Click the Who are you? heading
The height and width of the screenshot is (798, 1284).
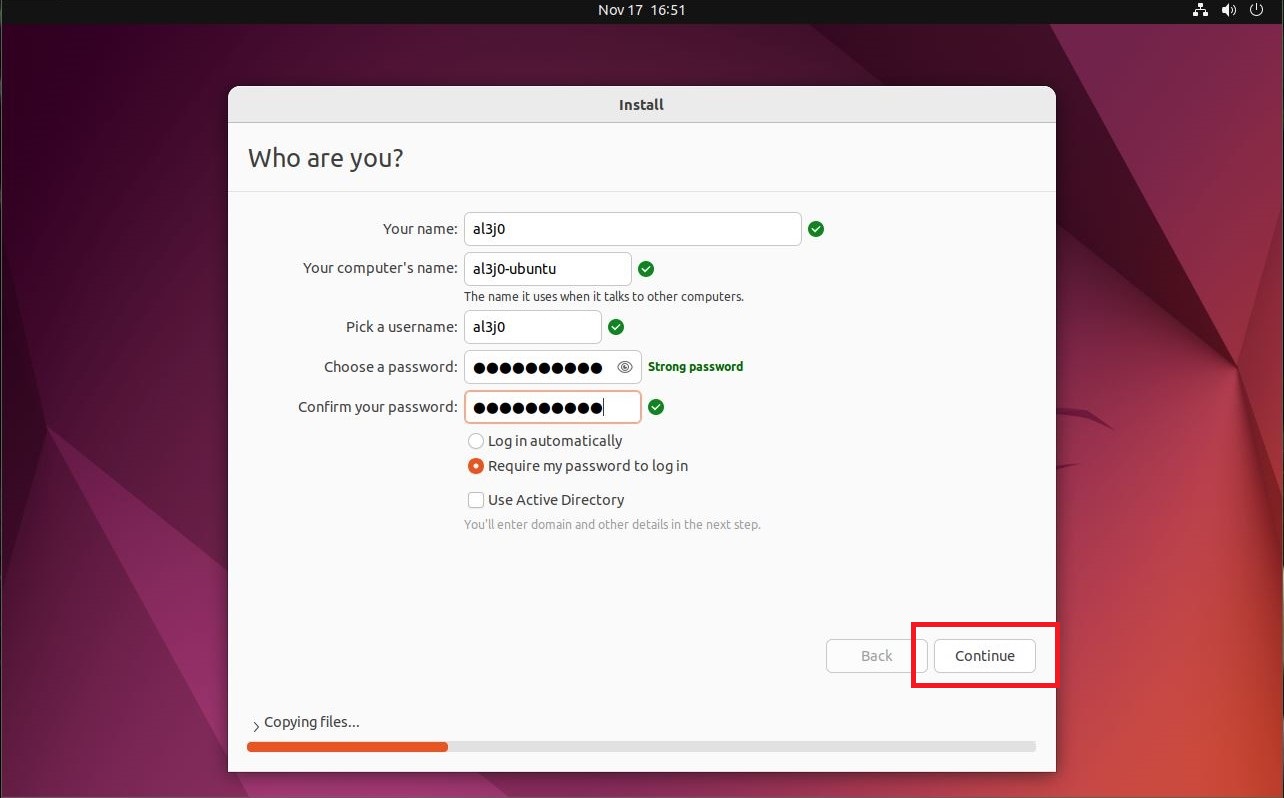point(326,158)
